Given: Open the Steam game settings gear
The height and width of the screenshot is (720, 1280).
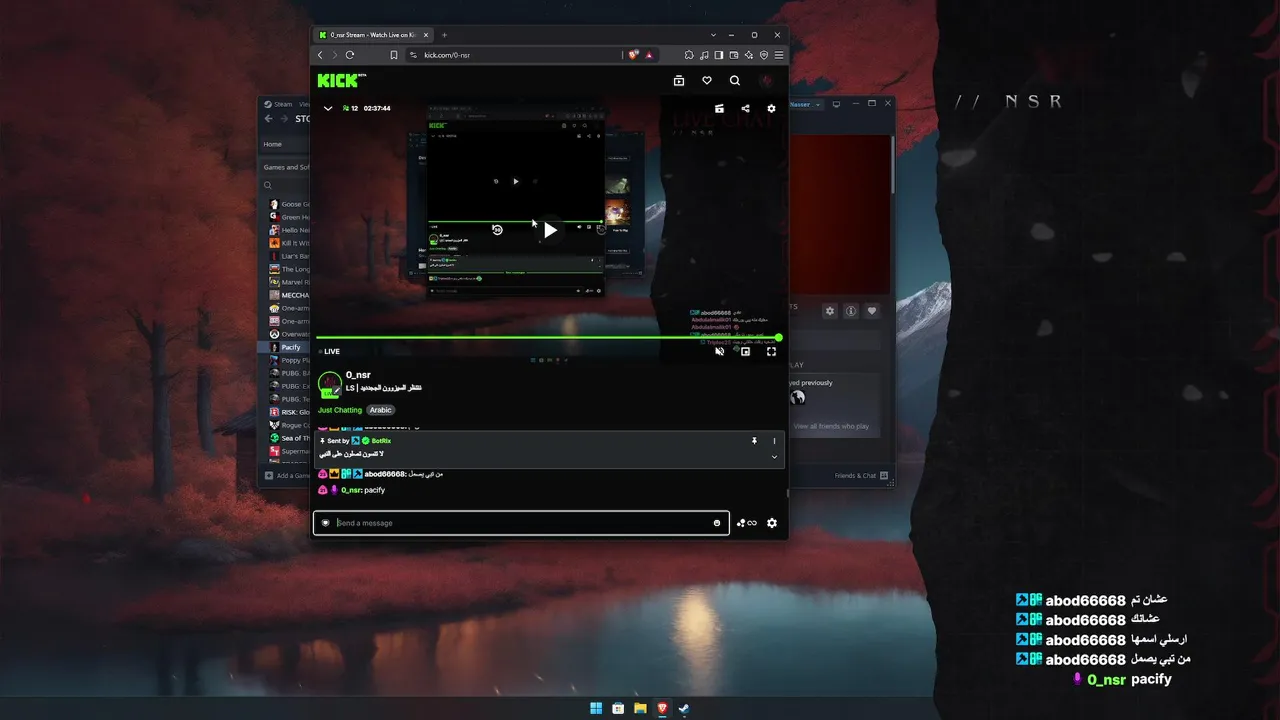Looking at the screenshot, I should [x=829, y=311].
